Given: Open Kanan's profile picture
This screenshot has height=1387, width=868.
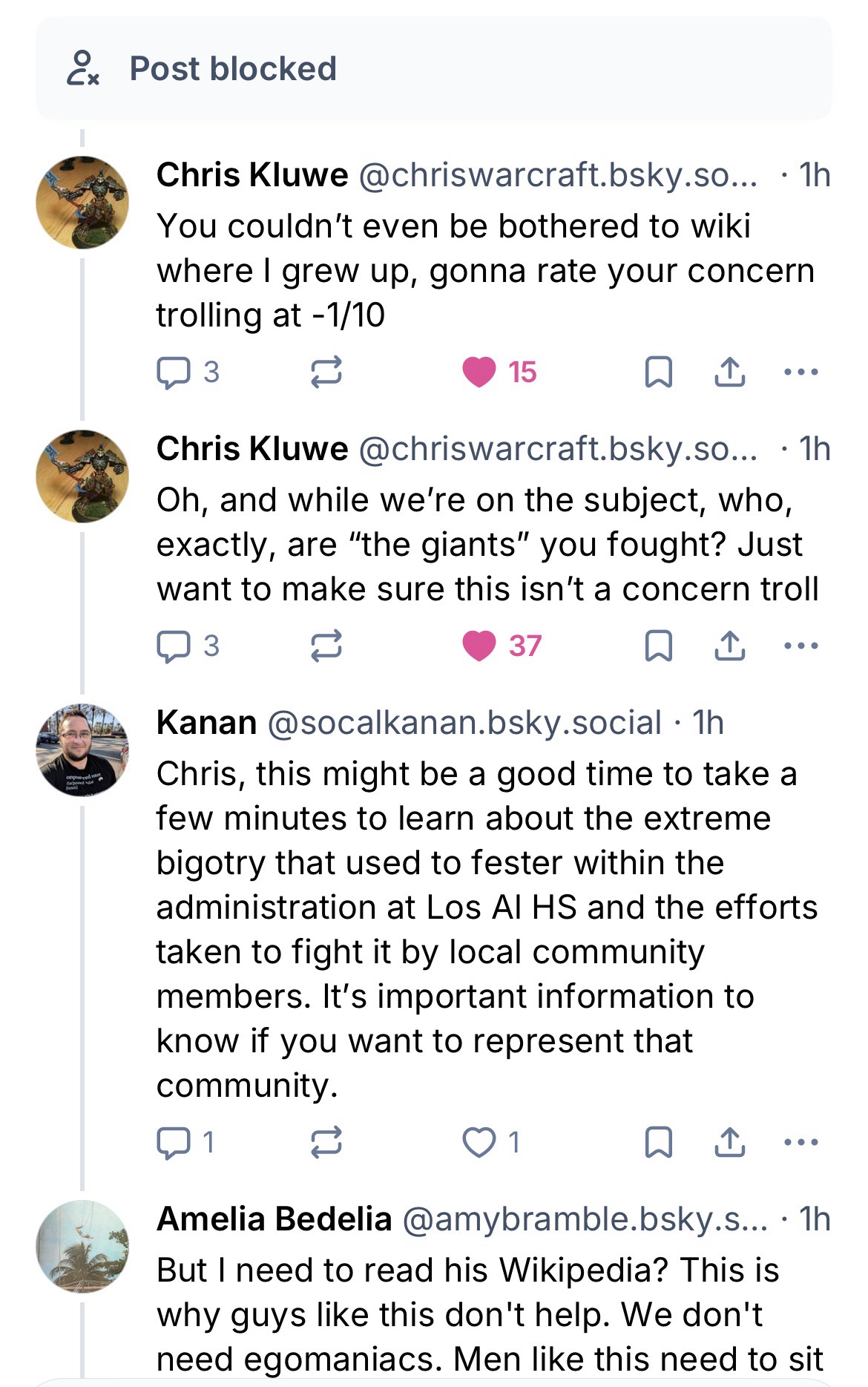Looking at the screenshot, I should click(x=82, y=750).
